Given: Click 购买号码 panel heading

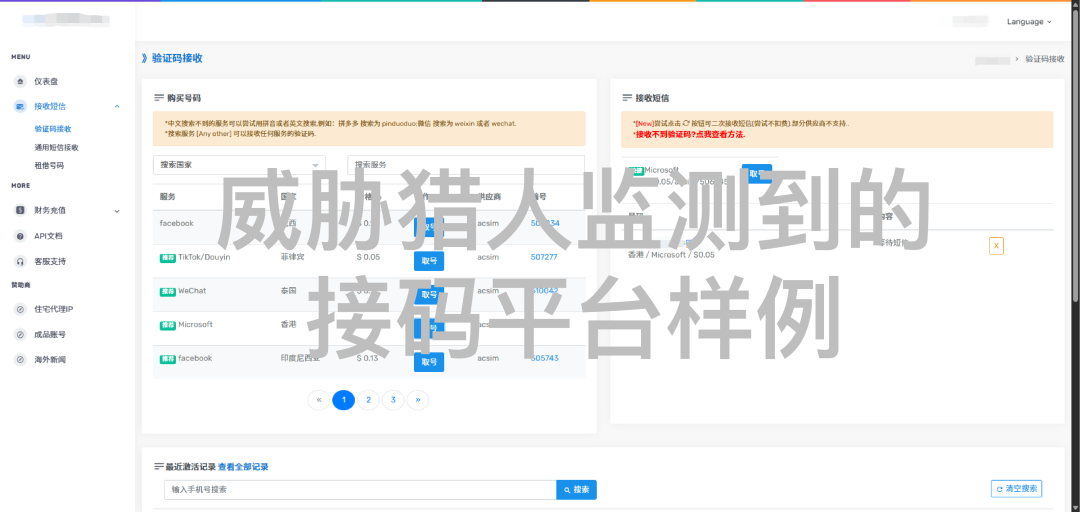Looking at the screenshot, I should pos(184,98).
